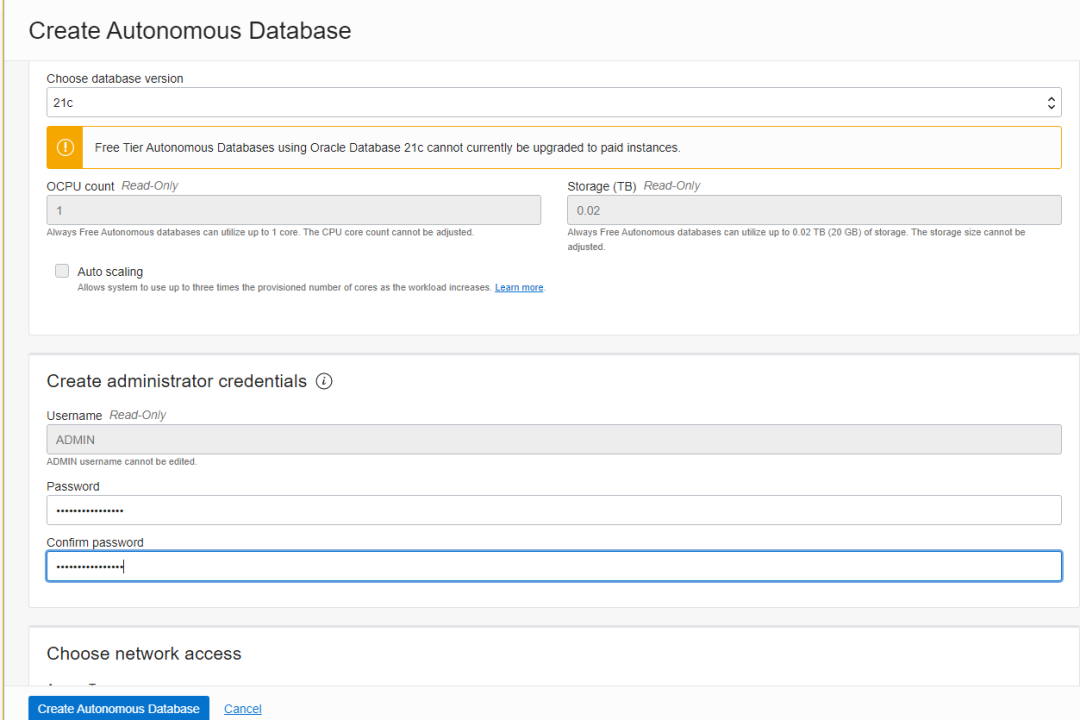Click the Auto scaling label text

pos(110,272)
